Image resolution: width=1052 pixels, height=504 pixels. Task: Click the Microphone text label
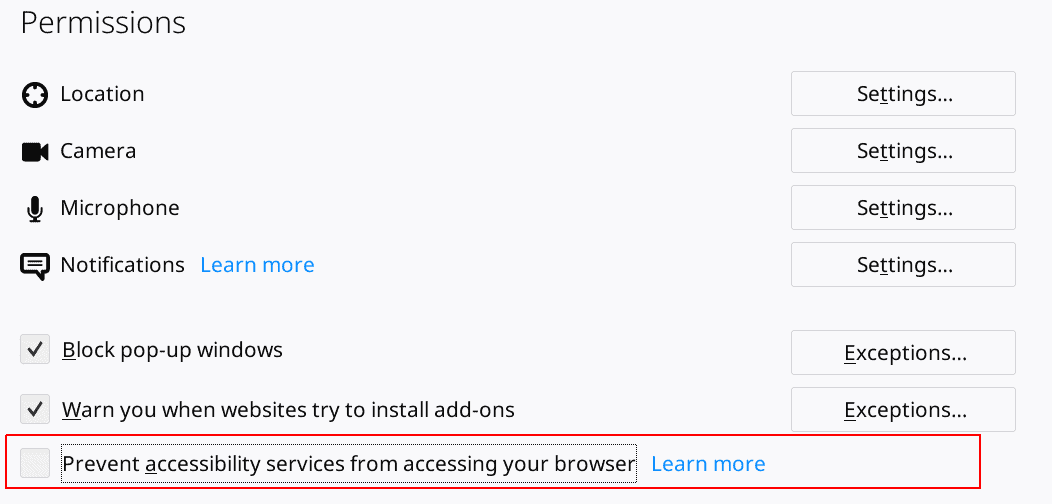click(x=120, y=208)
